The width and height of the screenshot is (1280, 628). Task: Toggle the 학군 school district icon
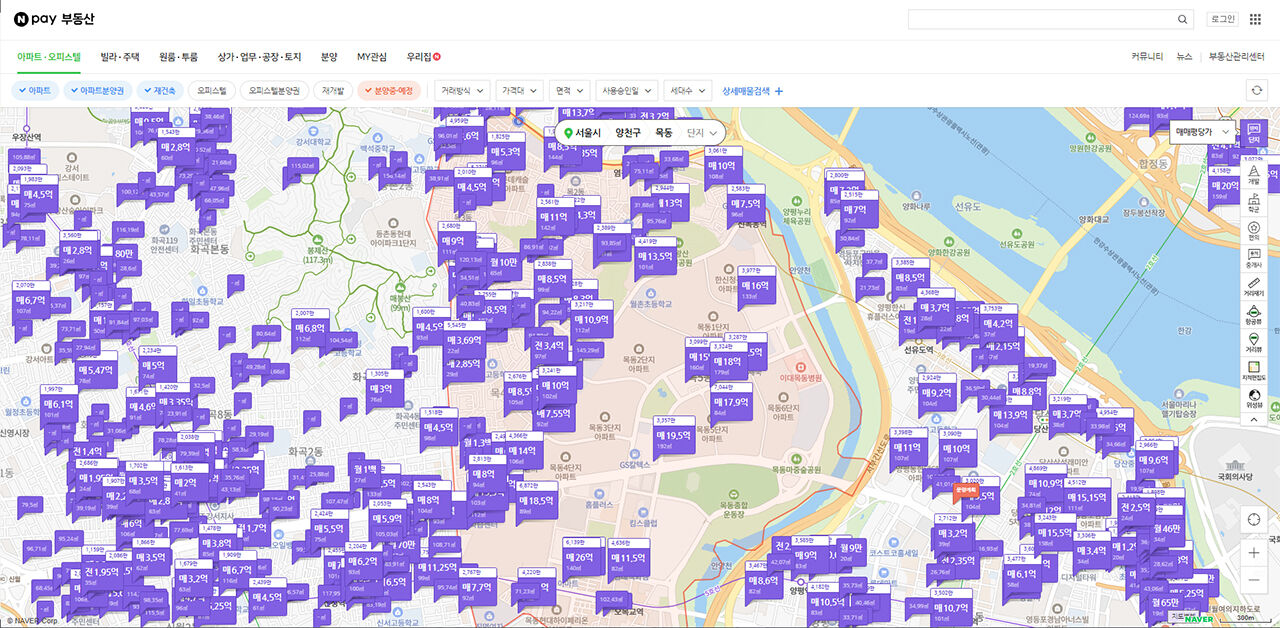[1254, 203]
